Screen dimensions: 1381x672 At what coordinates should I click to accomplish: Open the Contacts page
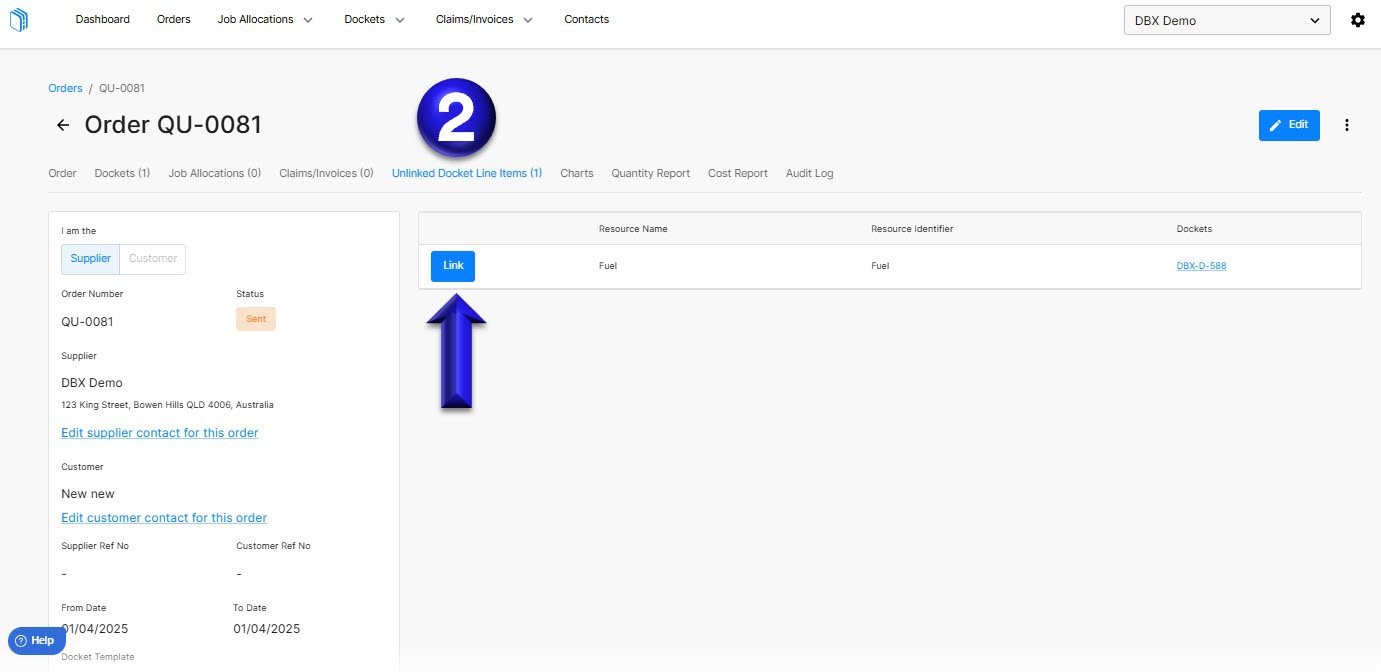click(x=586, y=19)
